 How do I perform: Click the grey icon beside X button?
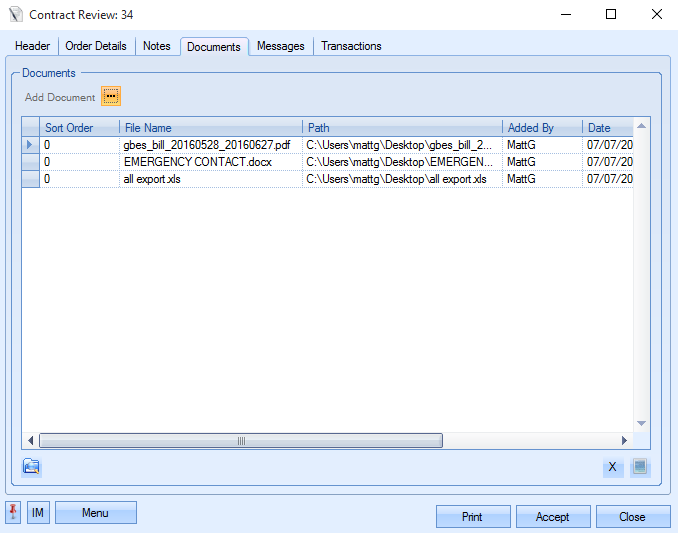coord(640,467)
